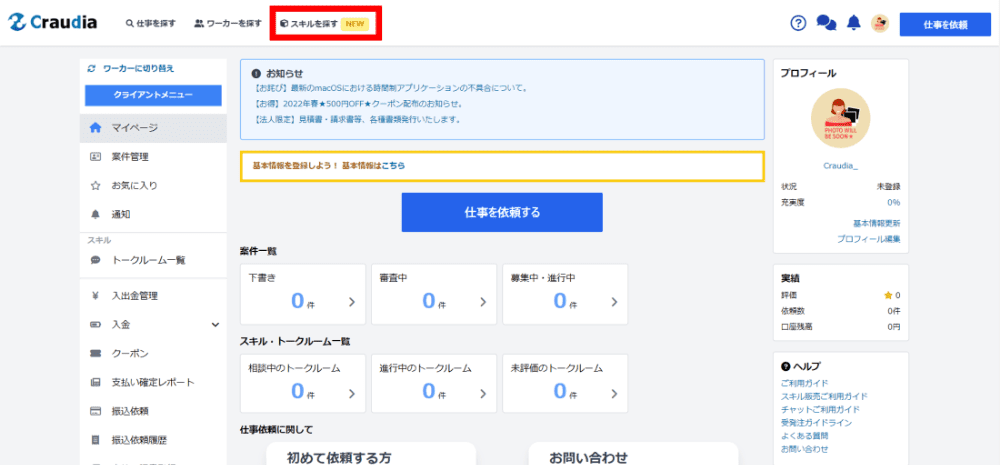Screen dimensions: 1000x465
Task: Expand the 入金 sidebar submenu
Action: (x=215, y=324)
